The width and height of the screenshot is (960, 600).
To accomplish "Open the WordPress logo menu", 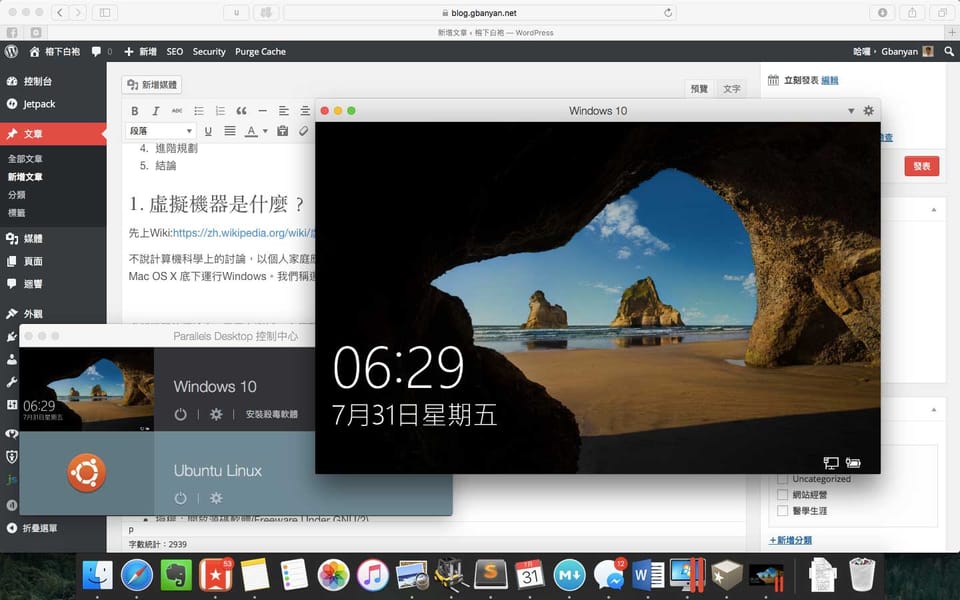I will (x=11, y=51).
